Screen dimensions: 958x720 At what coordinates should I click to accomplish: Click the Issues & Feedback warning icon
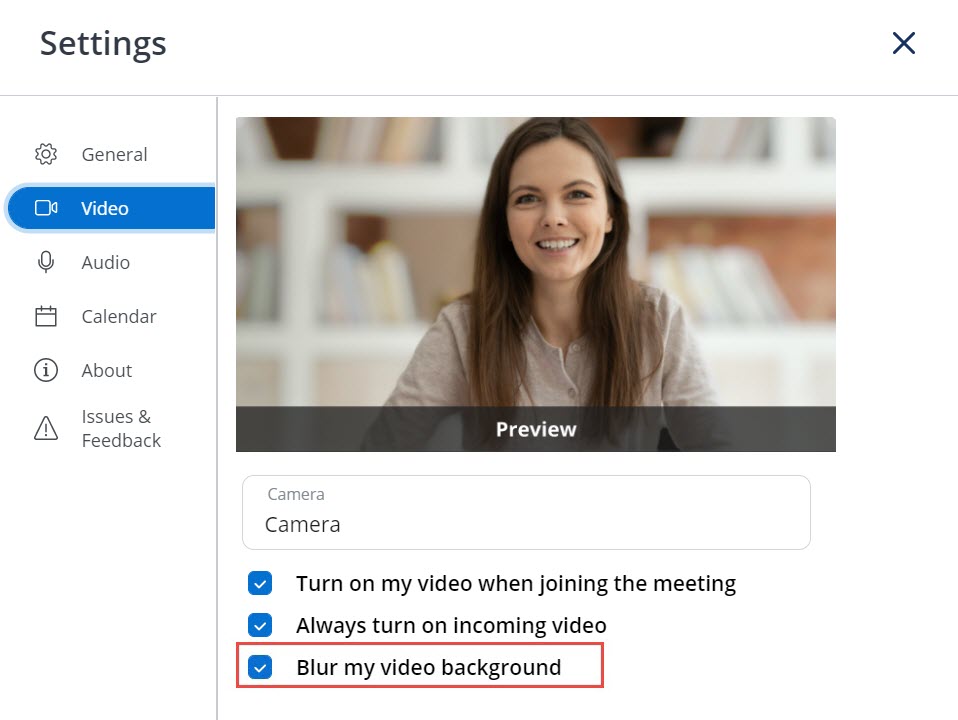[x=46, y=428]
